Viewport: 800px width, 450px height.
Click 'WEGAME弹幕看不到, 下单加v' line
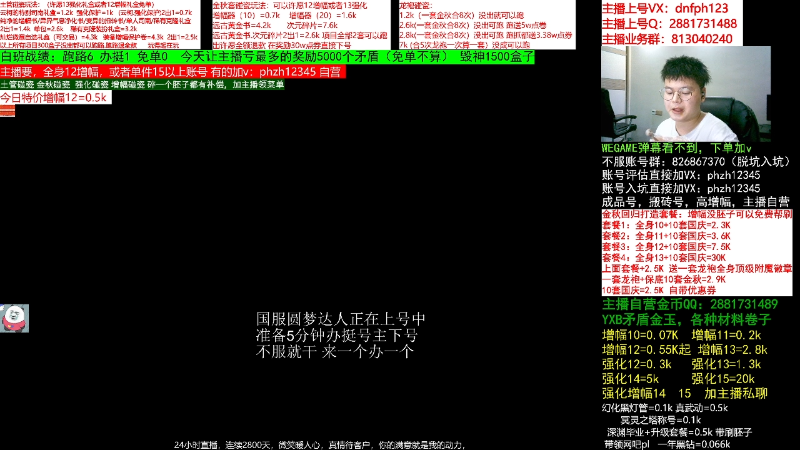(677, 148)
